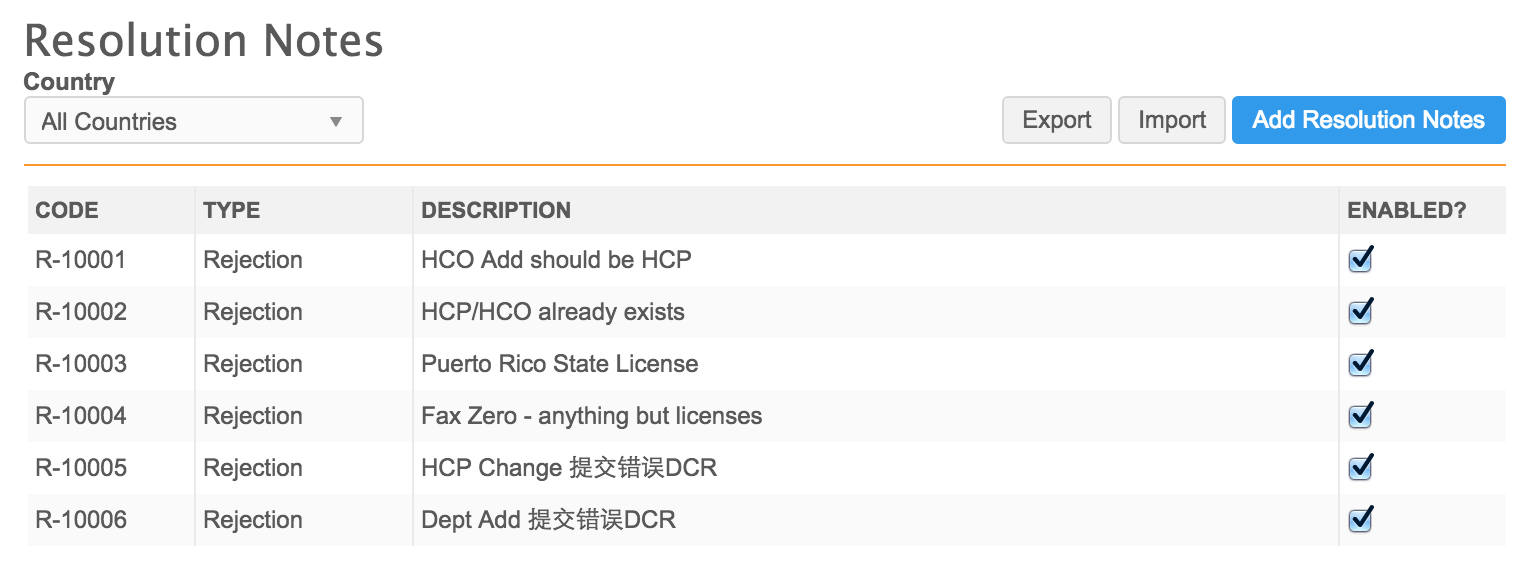Click the CODE column header
Viewport: 1536px width, 578px height.
pyautogui.click(x=67, y=210)
